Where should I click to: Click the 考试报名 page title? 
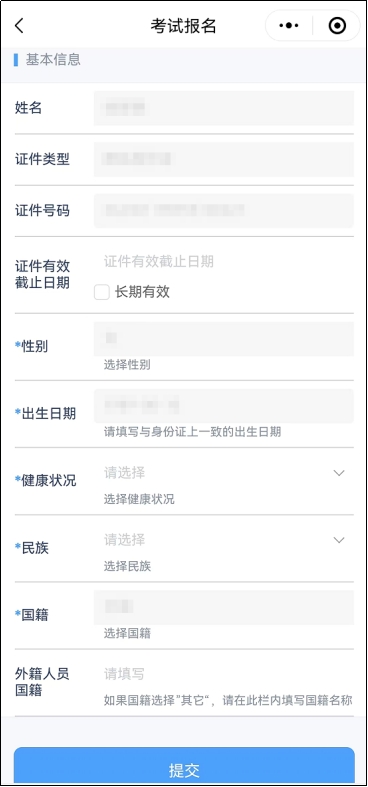(183, 26)
